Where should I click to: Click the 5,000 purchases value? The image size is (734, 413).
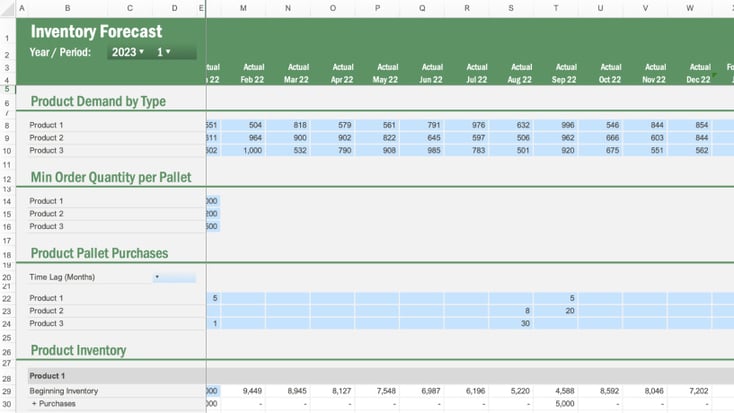[x=556, y=404]
